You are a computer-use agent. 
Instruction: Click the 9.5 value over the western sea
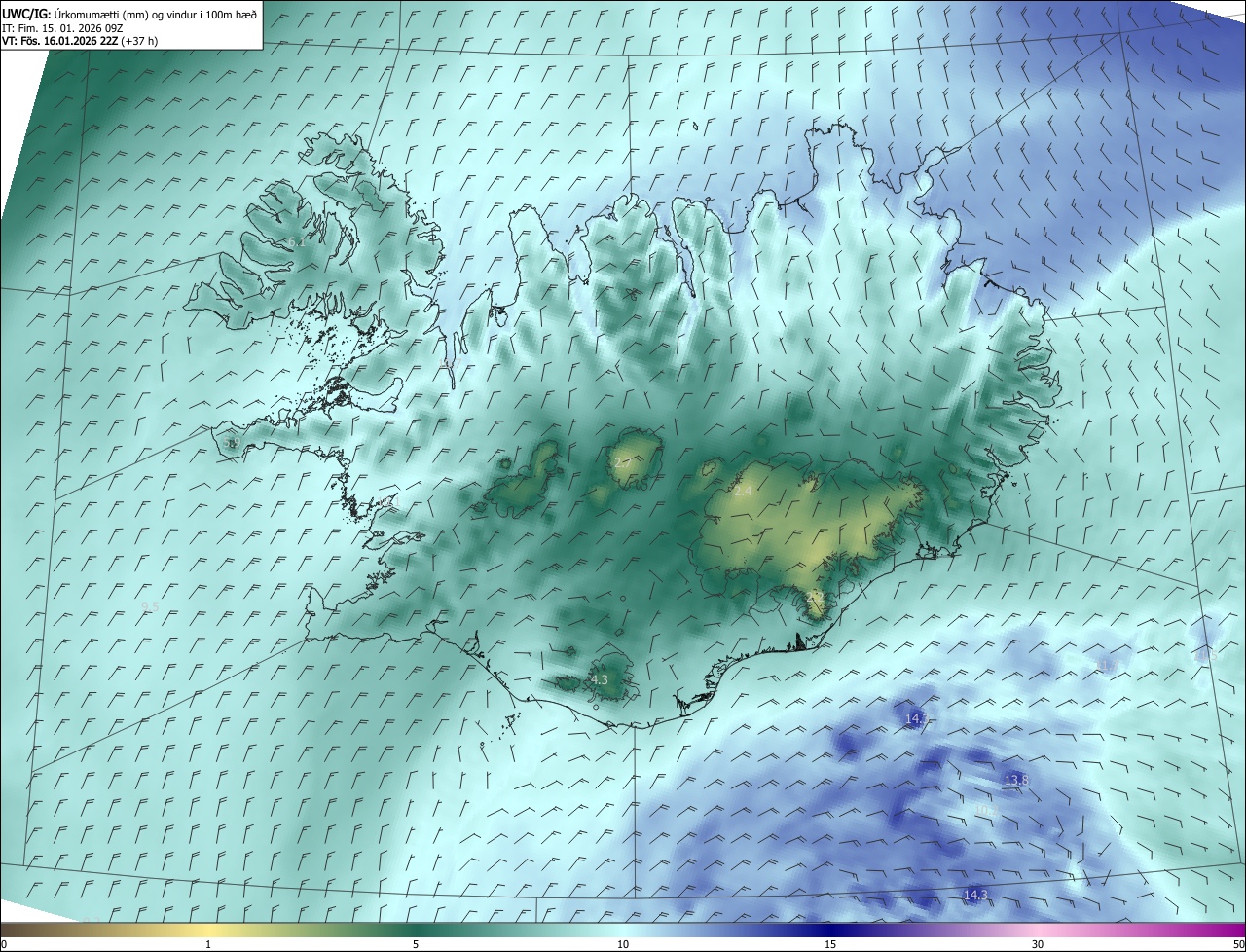tap(150, 606)
